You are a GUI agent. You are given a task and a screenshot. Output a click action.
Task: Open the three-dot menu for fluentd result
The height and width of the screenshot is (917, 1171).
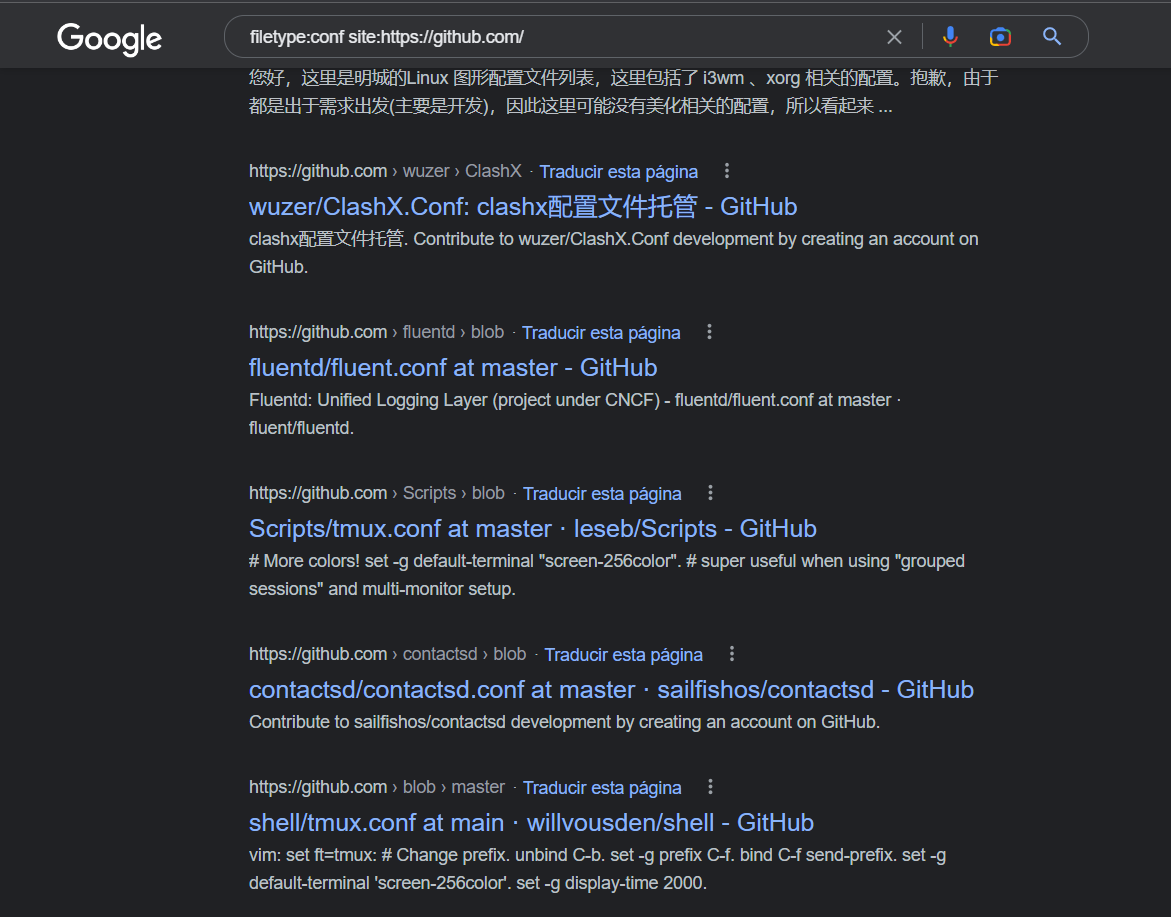tap(709, 332)
